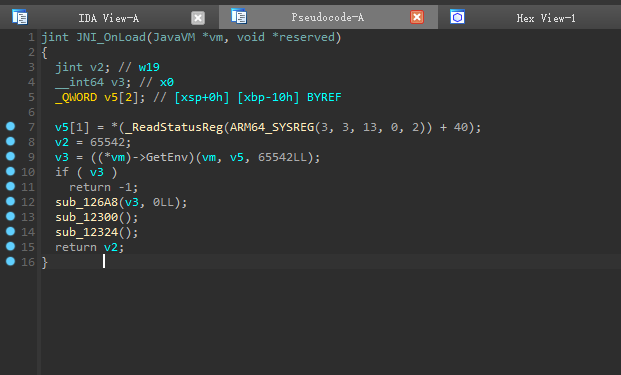Select the Pseudocode-A tab label
The height and width of the screenshot is (375, 621).
coord(328,17)
